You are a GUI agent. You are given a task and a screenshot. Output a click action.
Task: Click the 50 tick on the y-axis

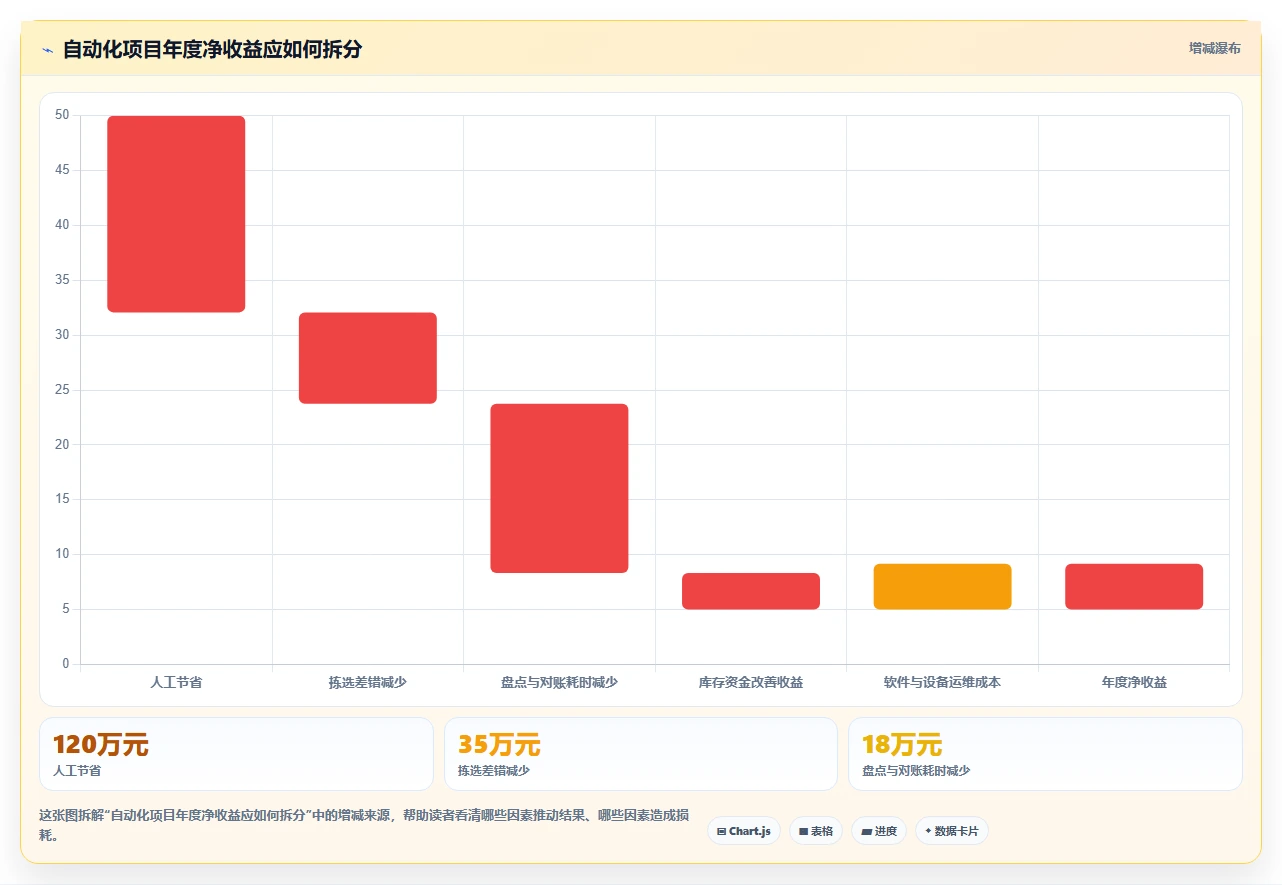(x=62, y=115)
